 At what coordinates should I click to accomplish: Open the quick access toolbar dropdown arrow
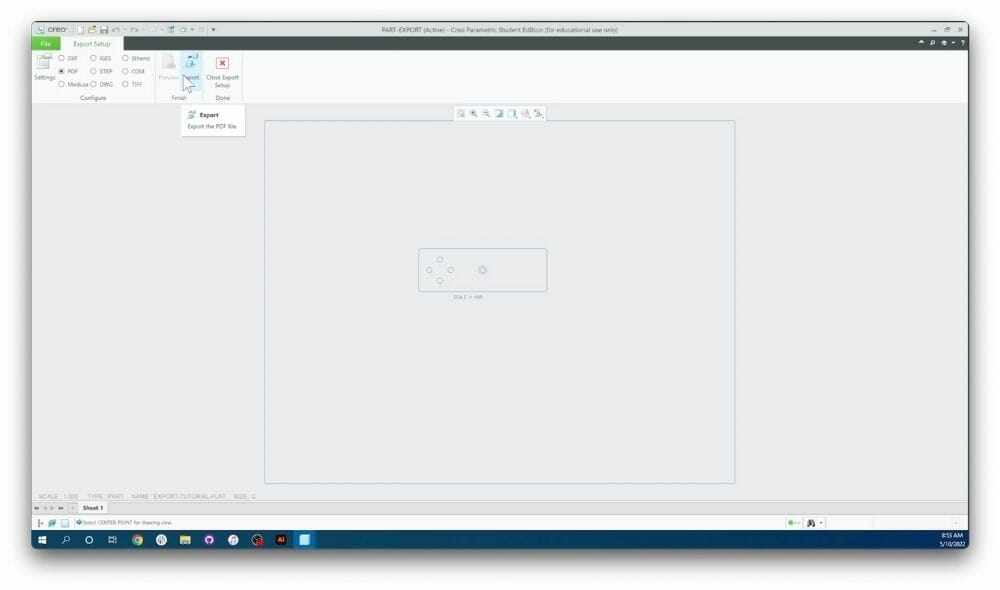point(212,30)
